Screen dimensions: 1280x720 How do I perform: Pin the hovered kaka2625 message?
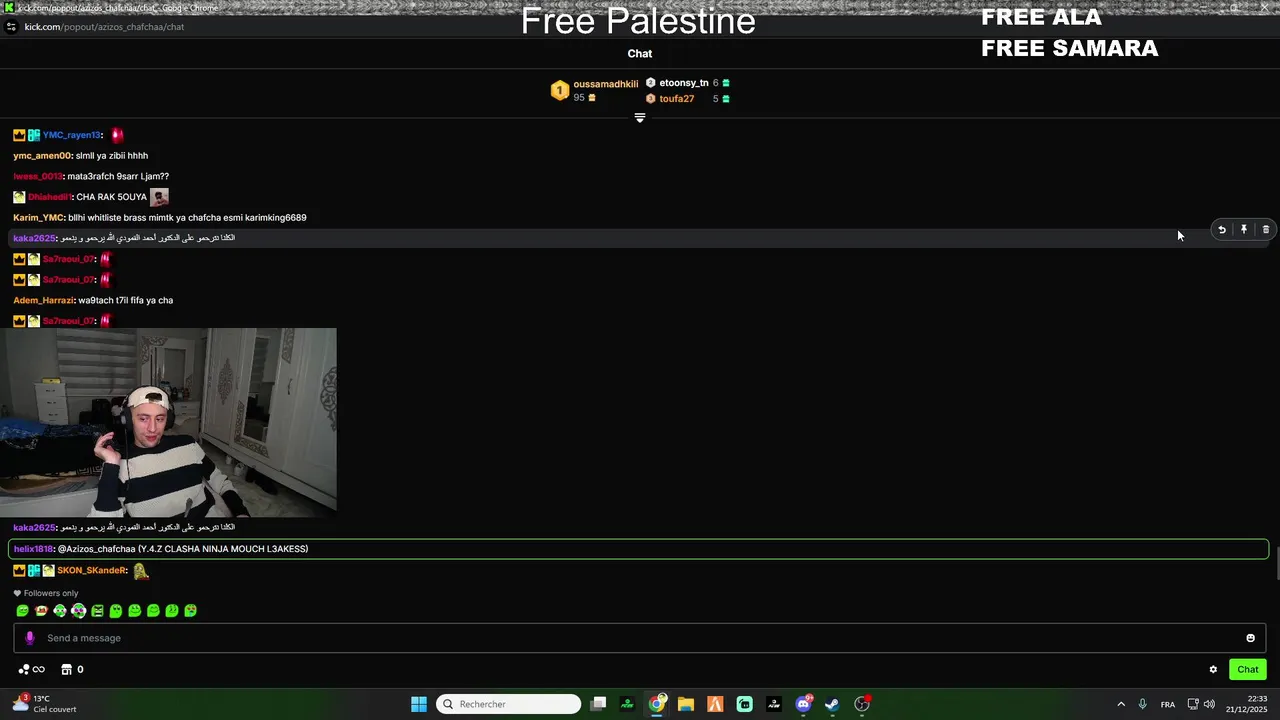[1244, 230]
